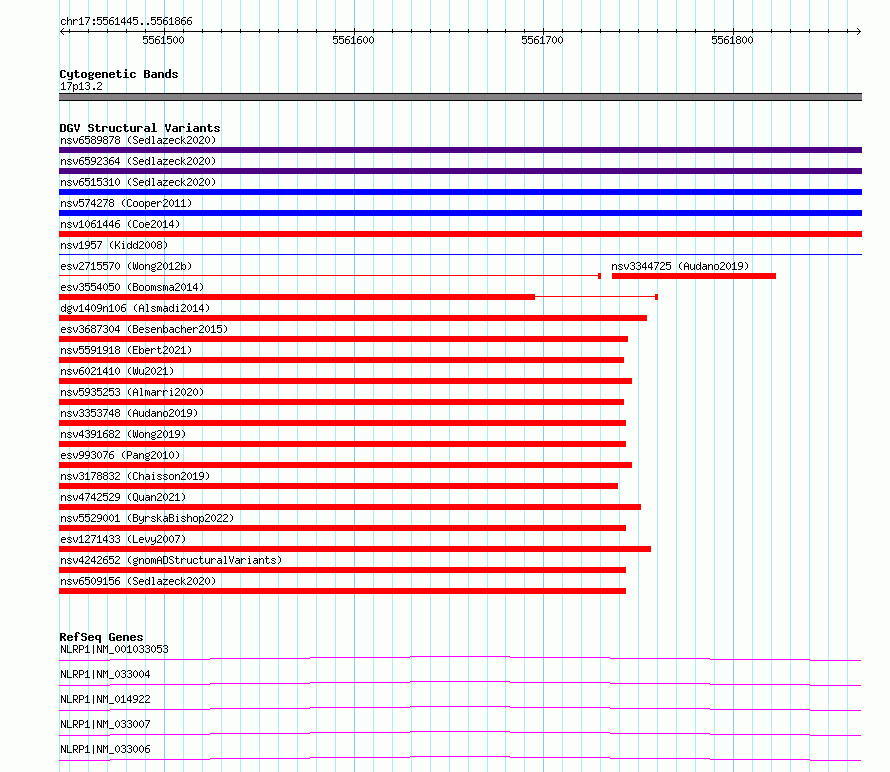Click the nsv3178832 (Chaisson2019) label
This screenshot has height=772, width=890.
pyautogui.click(x=135, y=476)
